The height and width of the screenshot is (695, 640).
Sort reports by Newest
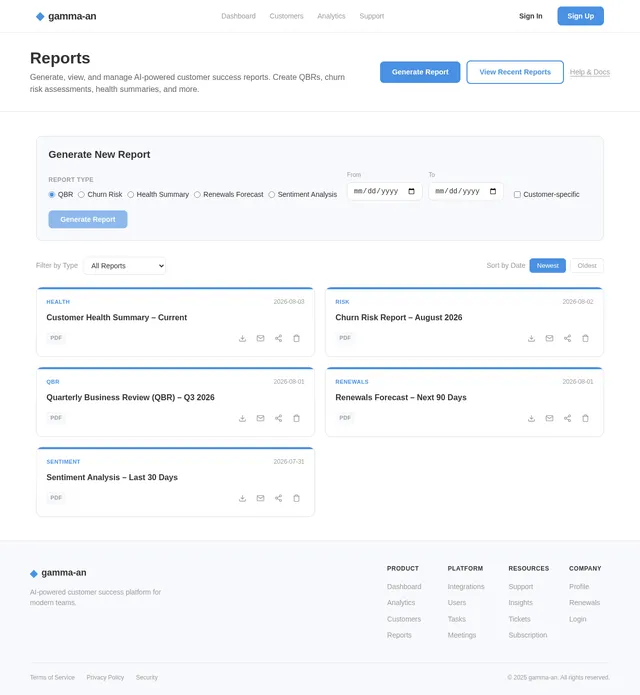point(547,266)
